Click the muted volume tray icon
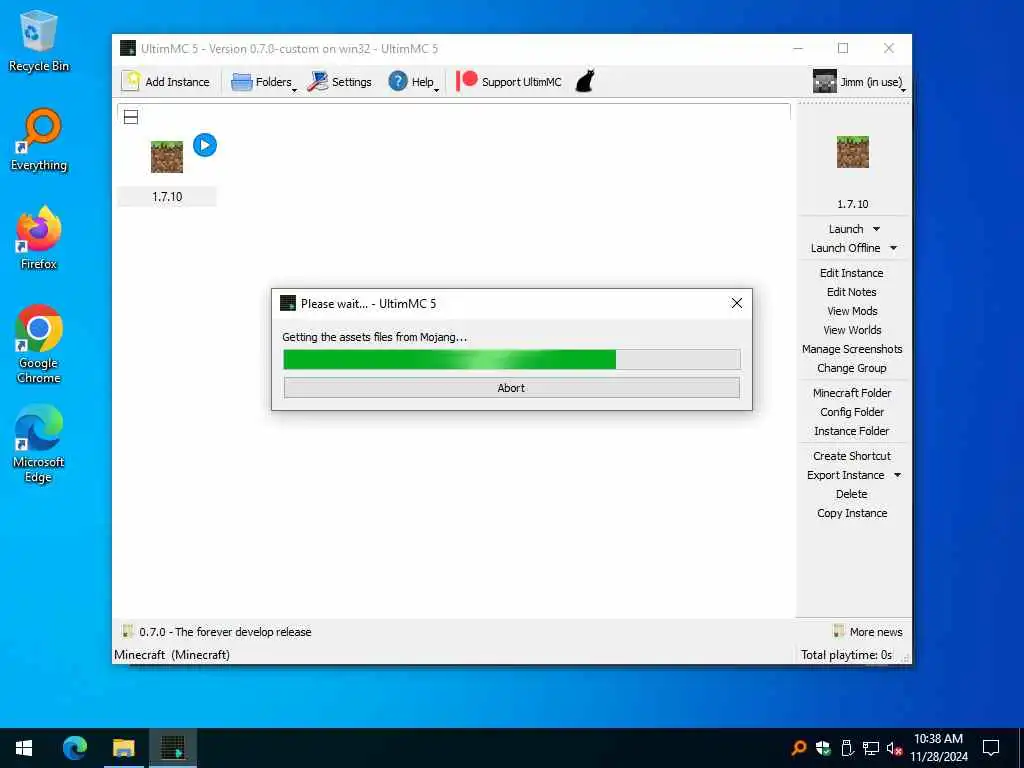 (895, 748)
